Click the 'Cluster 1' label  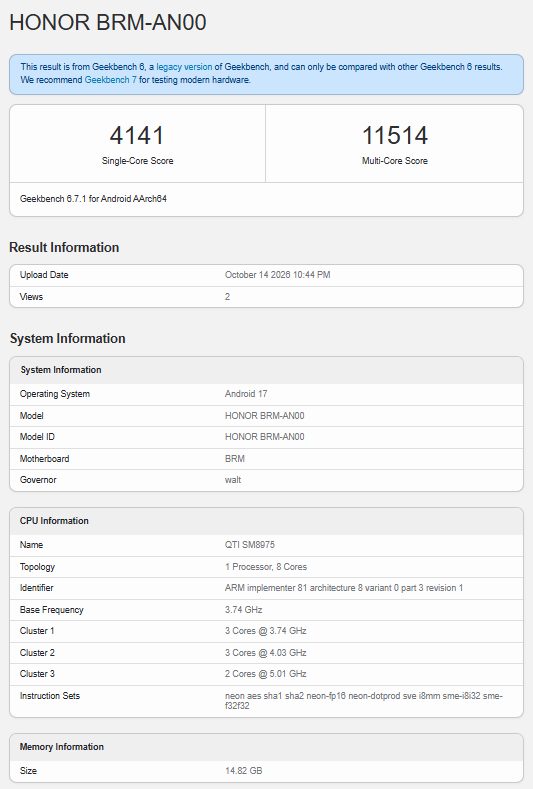pos(37,631)
